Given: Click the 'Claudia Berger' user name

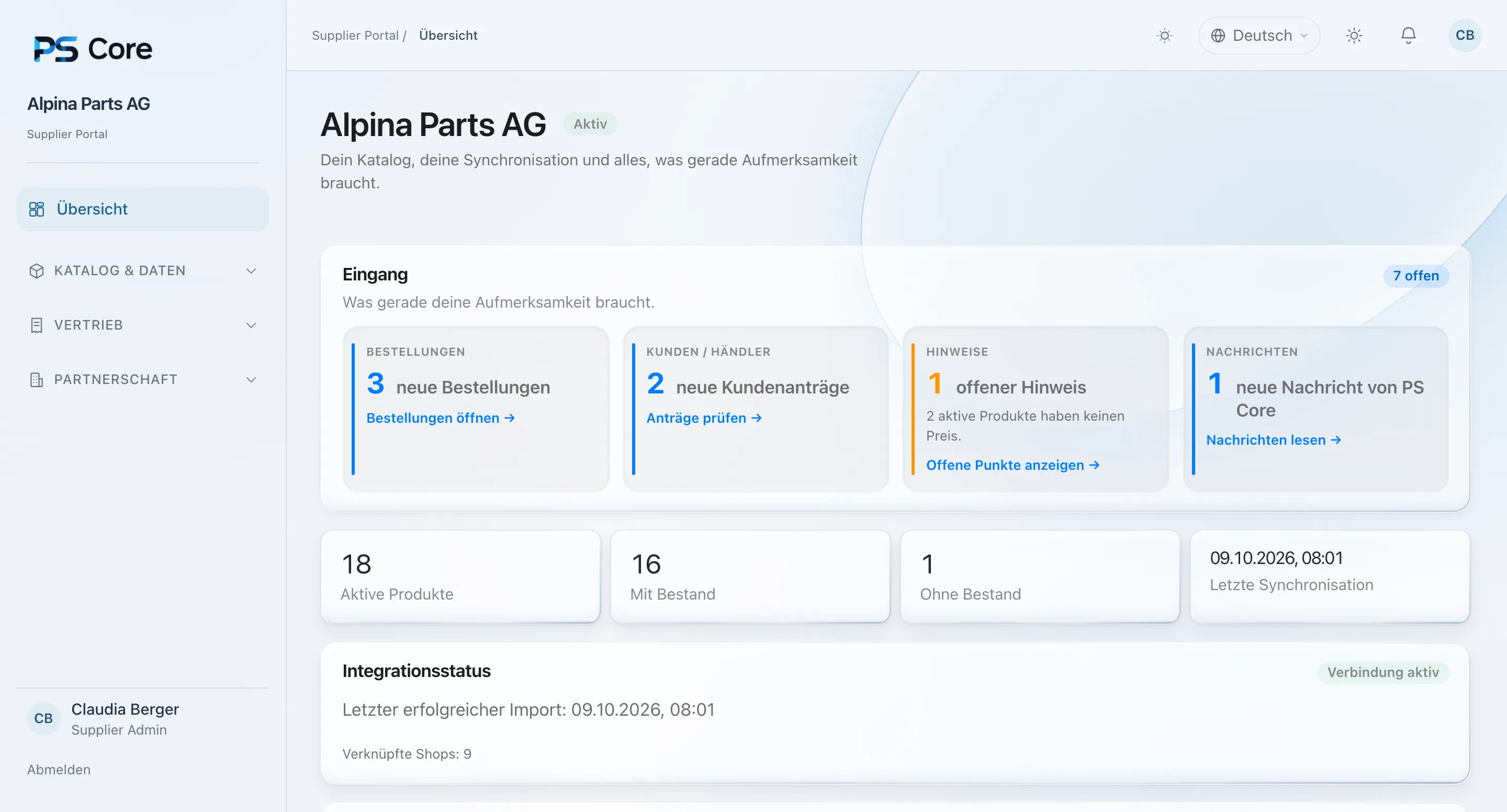Looking at the screenshot, I should 125,709.
